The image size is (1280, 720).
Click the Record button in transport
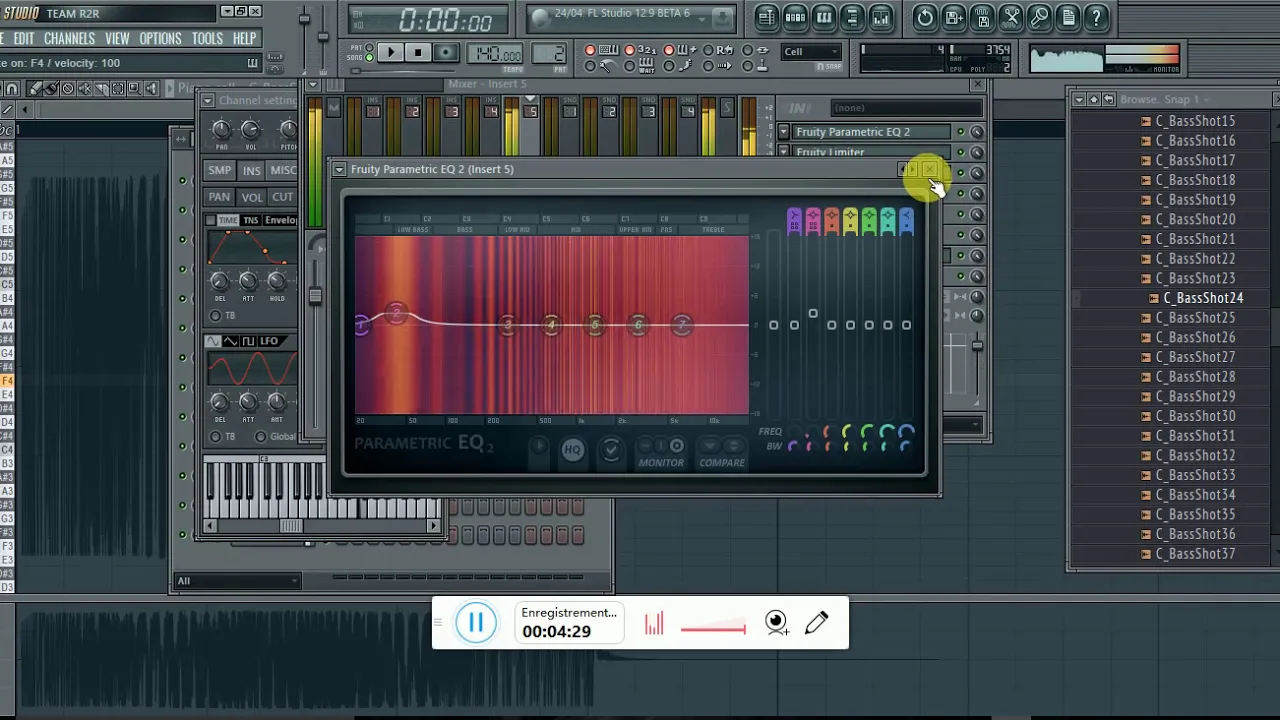[446, 52]
